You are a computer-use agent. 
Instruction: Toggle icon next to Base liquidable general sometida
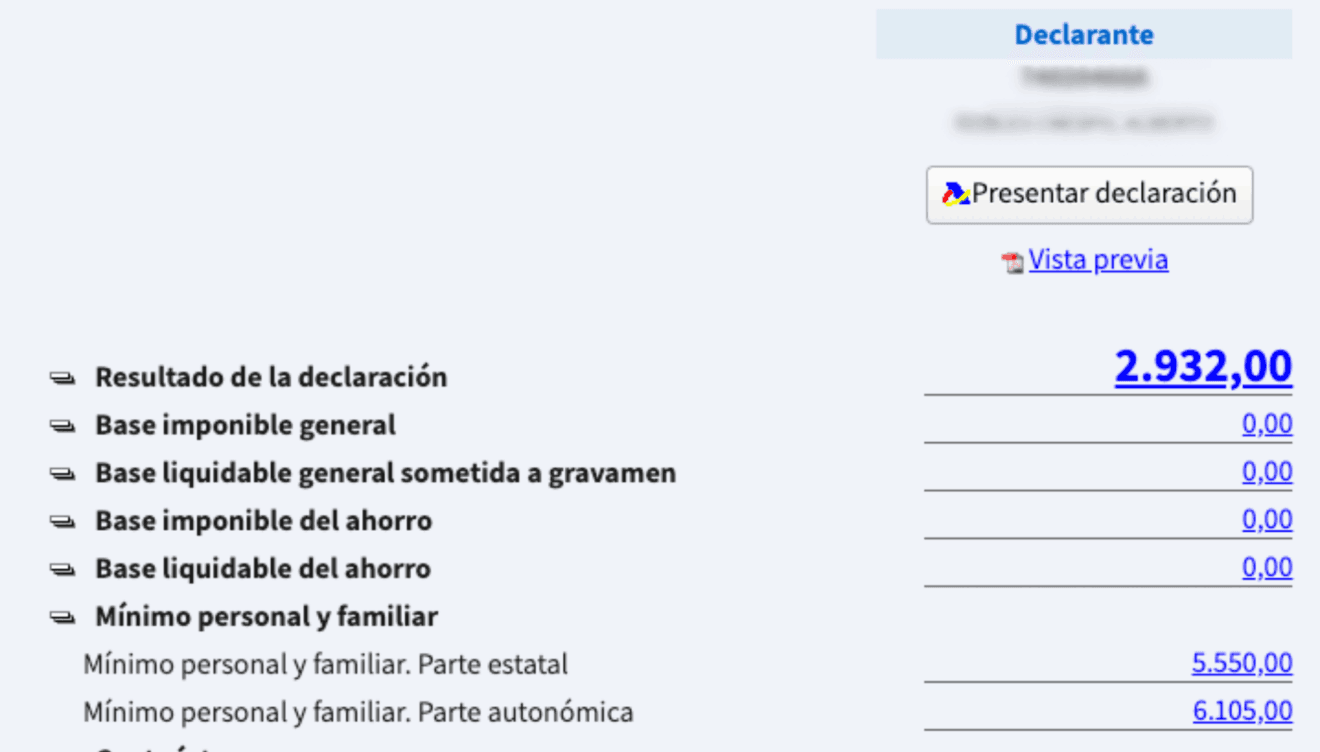click(x=62, y=474)
